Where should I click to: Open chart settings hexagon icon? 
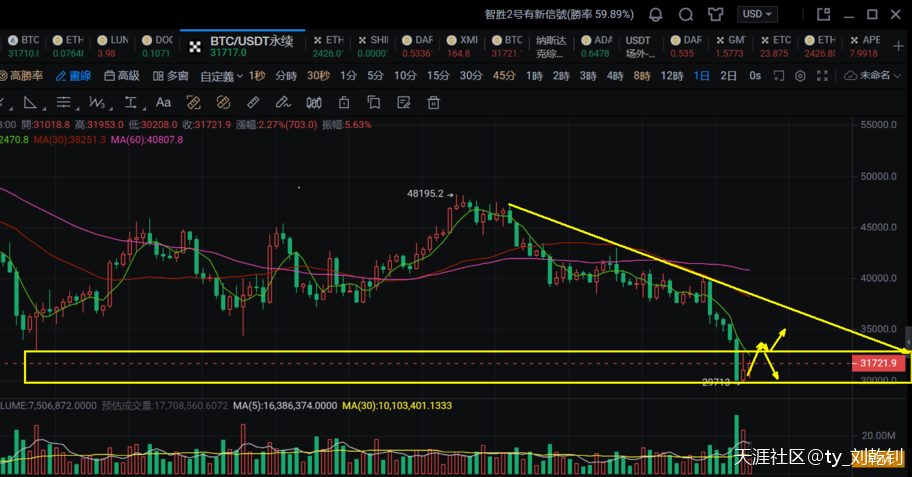tap(801, 76)
